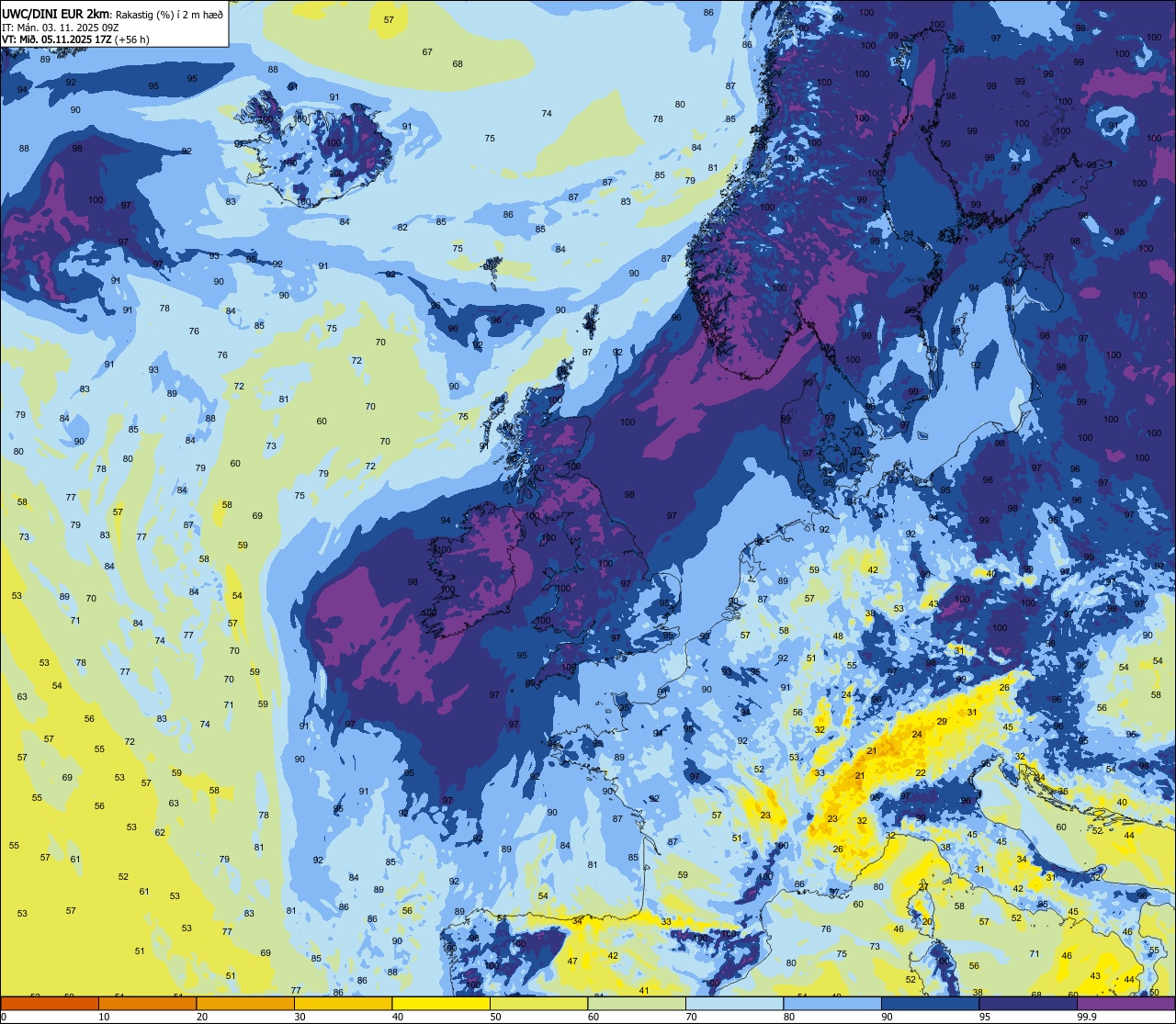Viewport: 1176px width, 1024px height.
Task: Click the legend tick label '90'
Action: pyautogui.click(x=887, y=1017)
